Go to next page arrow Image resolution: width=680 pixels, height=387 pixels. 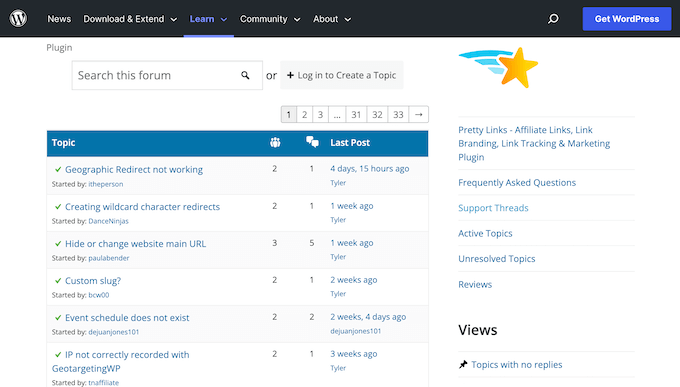418,115
